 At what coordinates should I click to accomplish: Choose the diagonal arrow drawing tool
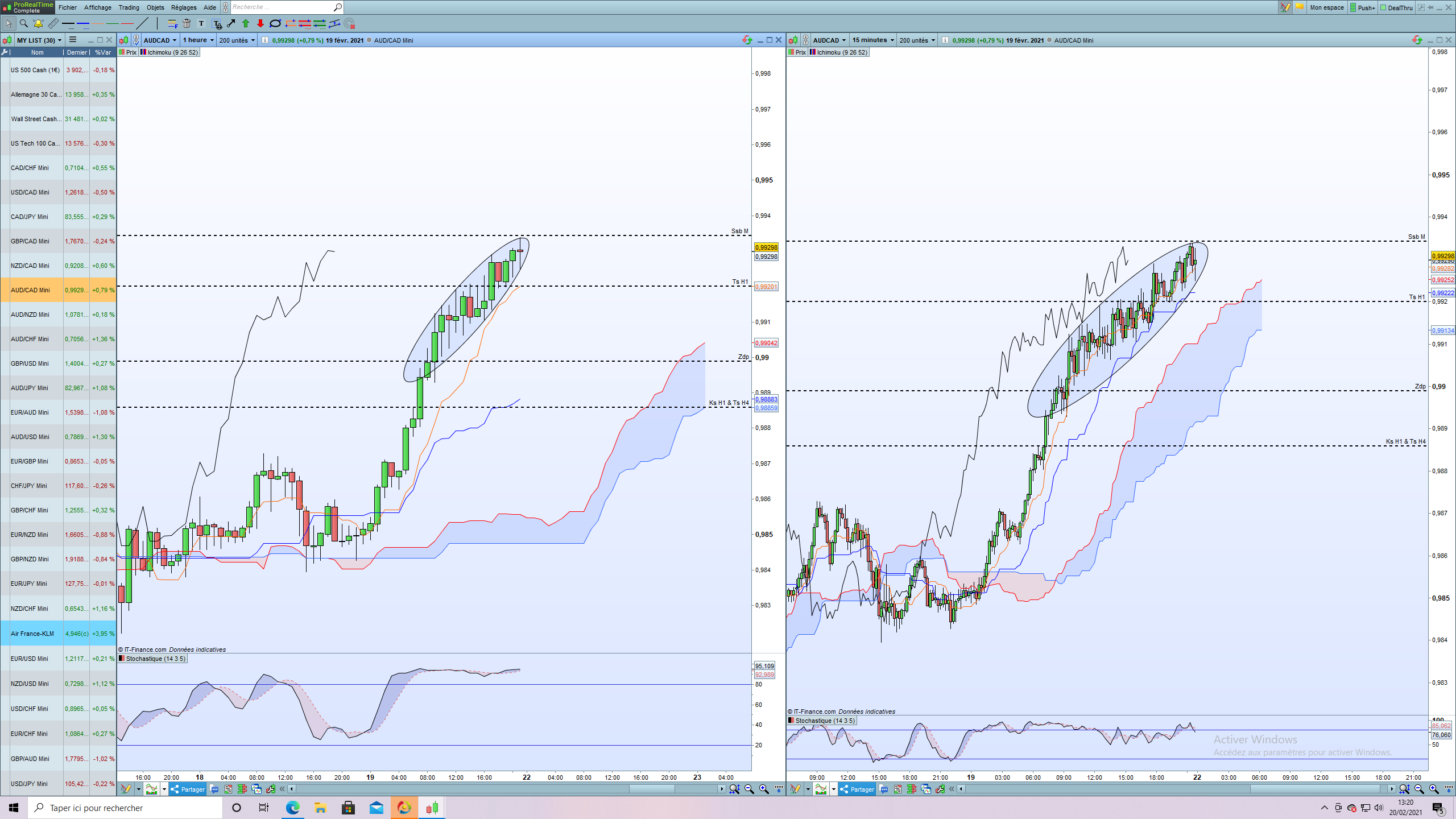click(x=231, y=23)
